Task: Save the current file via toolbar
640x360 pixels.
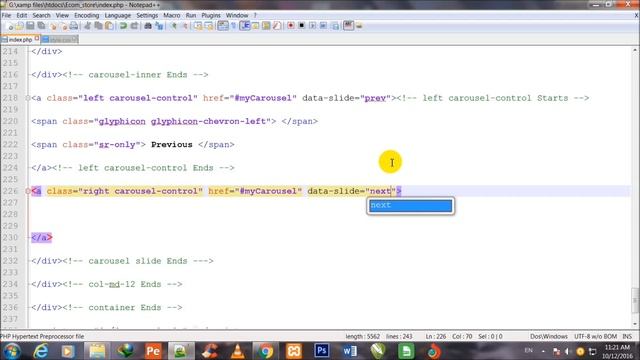Action: tap(30, 26)
